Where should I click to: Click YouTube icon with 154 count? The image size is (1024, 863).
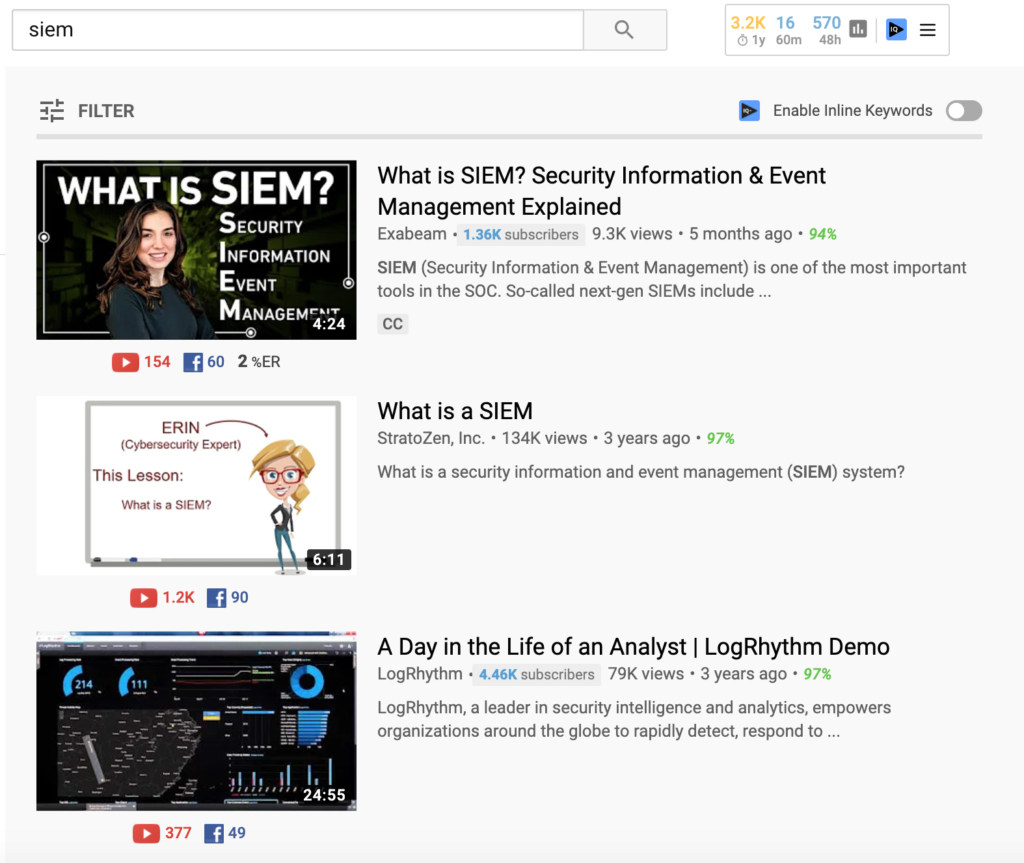141,362
